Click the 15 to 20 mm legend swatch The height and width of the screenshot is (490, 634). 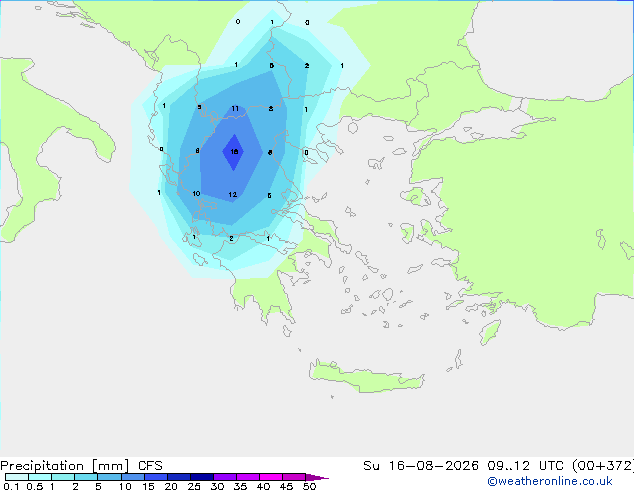(156, 477)
